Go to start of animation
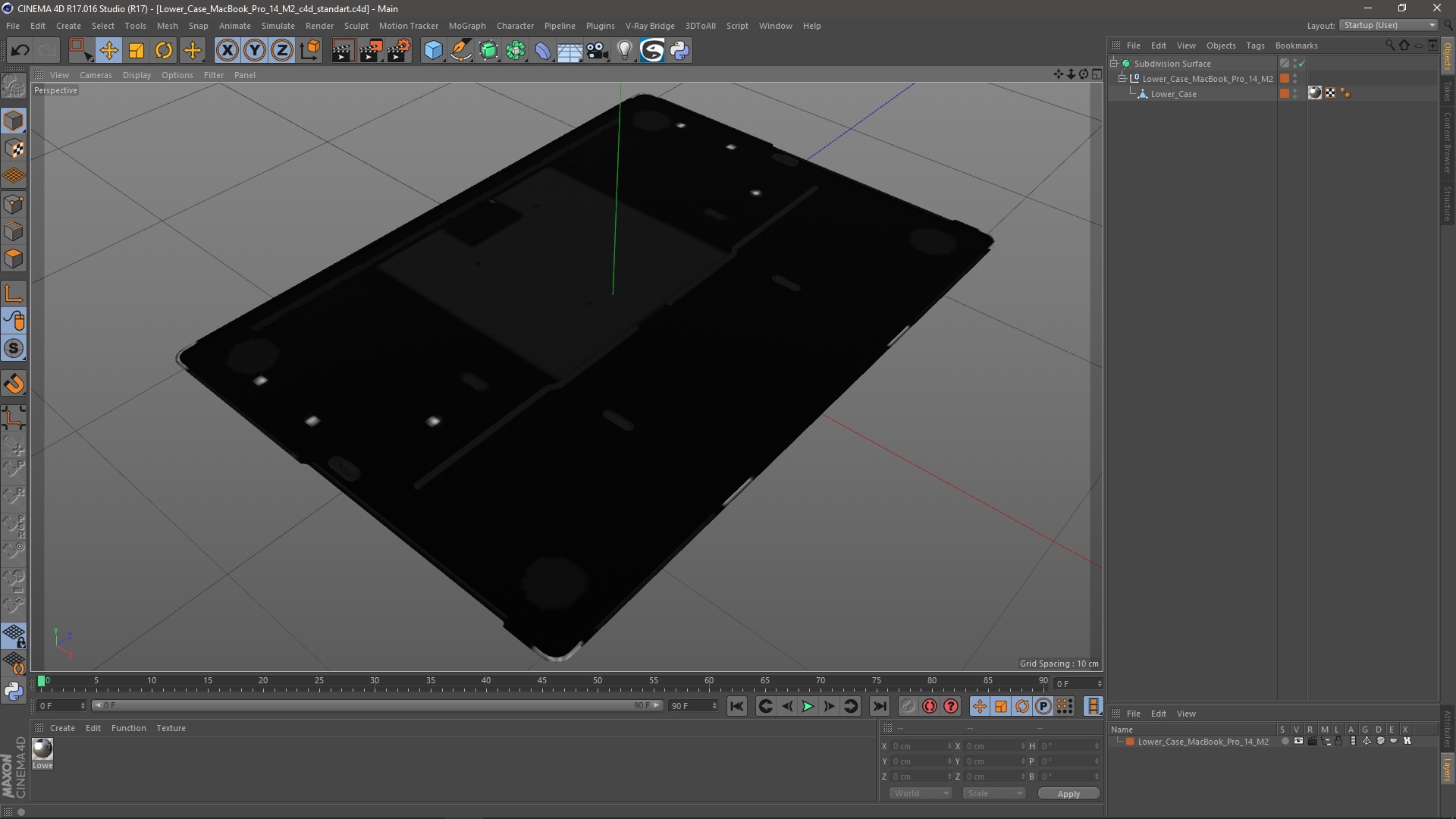Screen dimensions: 1456x819 click(736, 706)
